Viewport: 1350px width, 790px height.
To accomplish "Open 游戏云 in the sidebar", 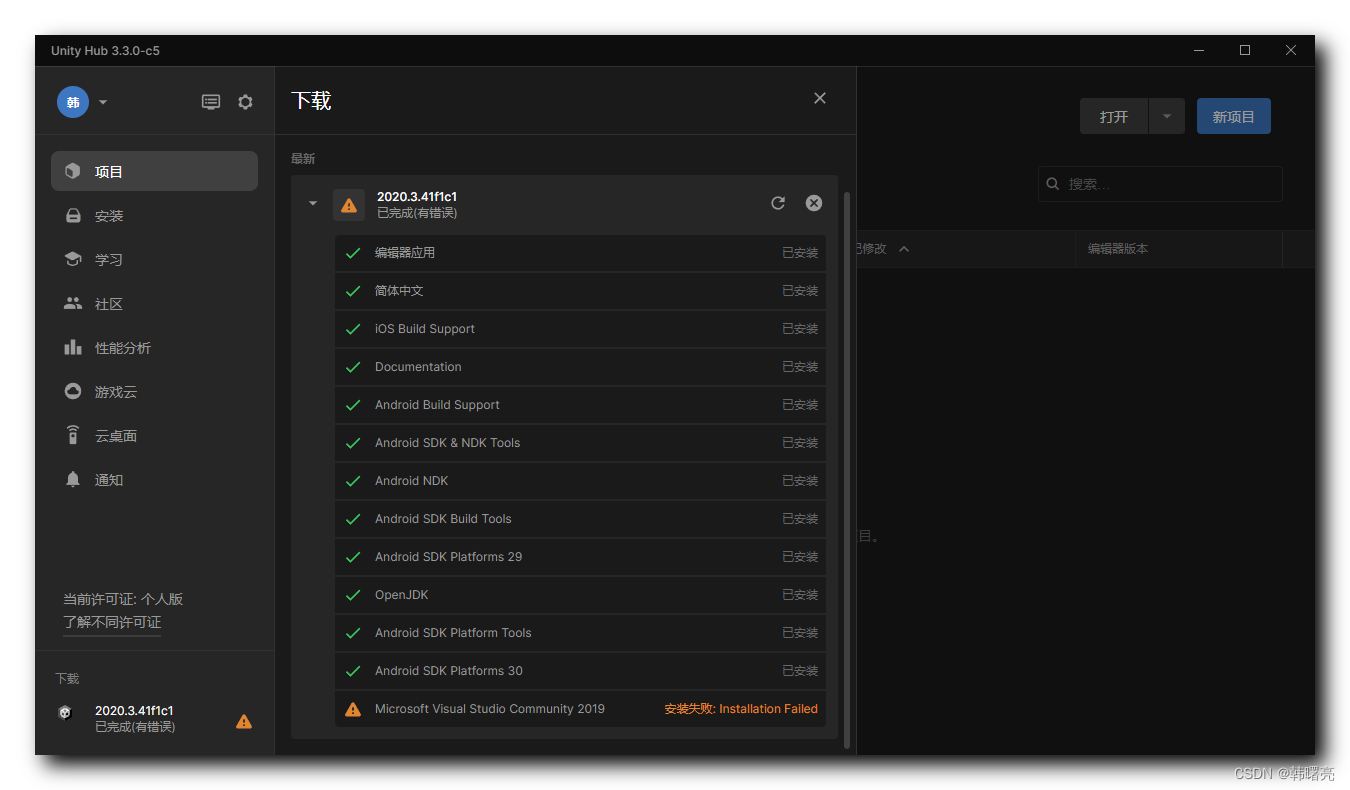I will pyautogui.click(x=154, y=391).
